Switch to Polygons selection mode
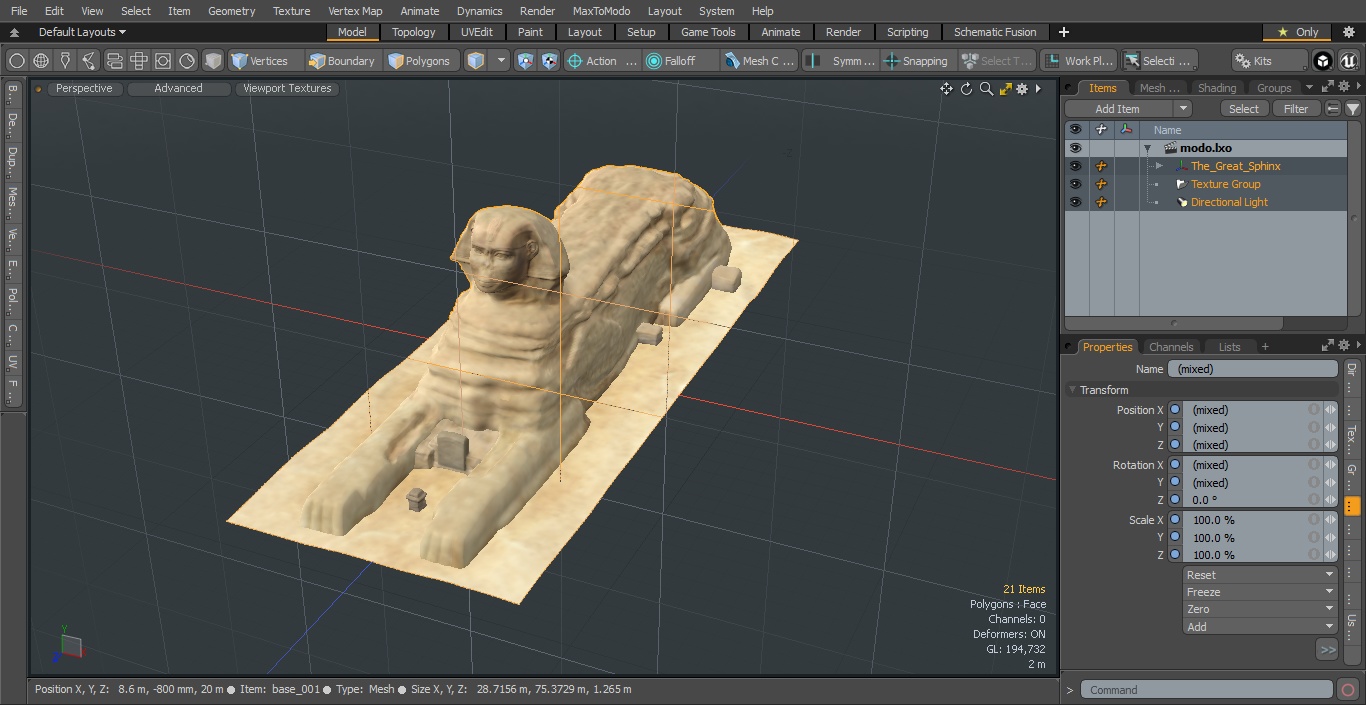This screenshot has height=705, width=1366. 420,61
